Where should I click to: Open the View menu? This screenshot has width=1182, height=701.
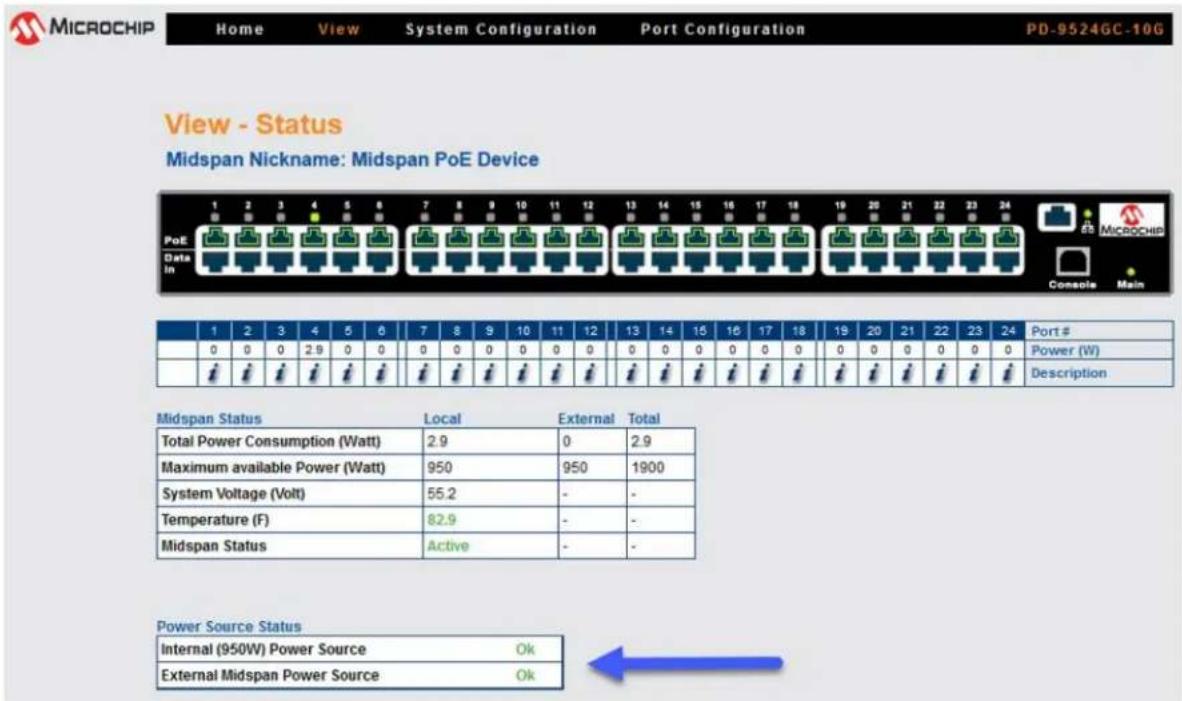click(338, 29)
